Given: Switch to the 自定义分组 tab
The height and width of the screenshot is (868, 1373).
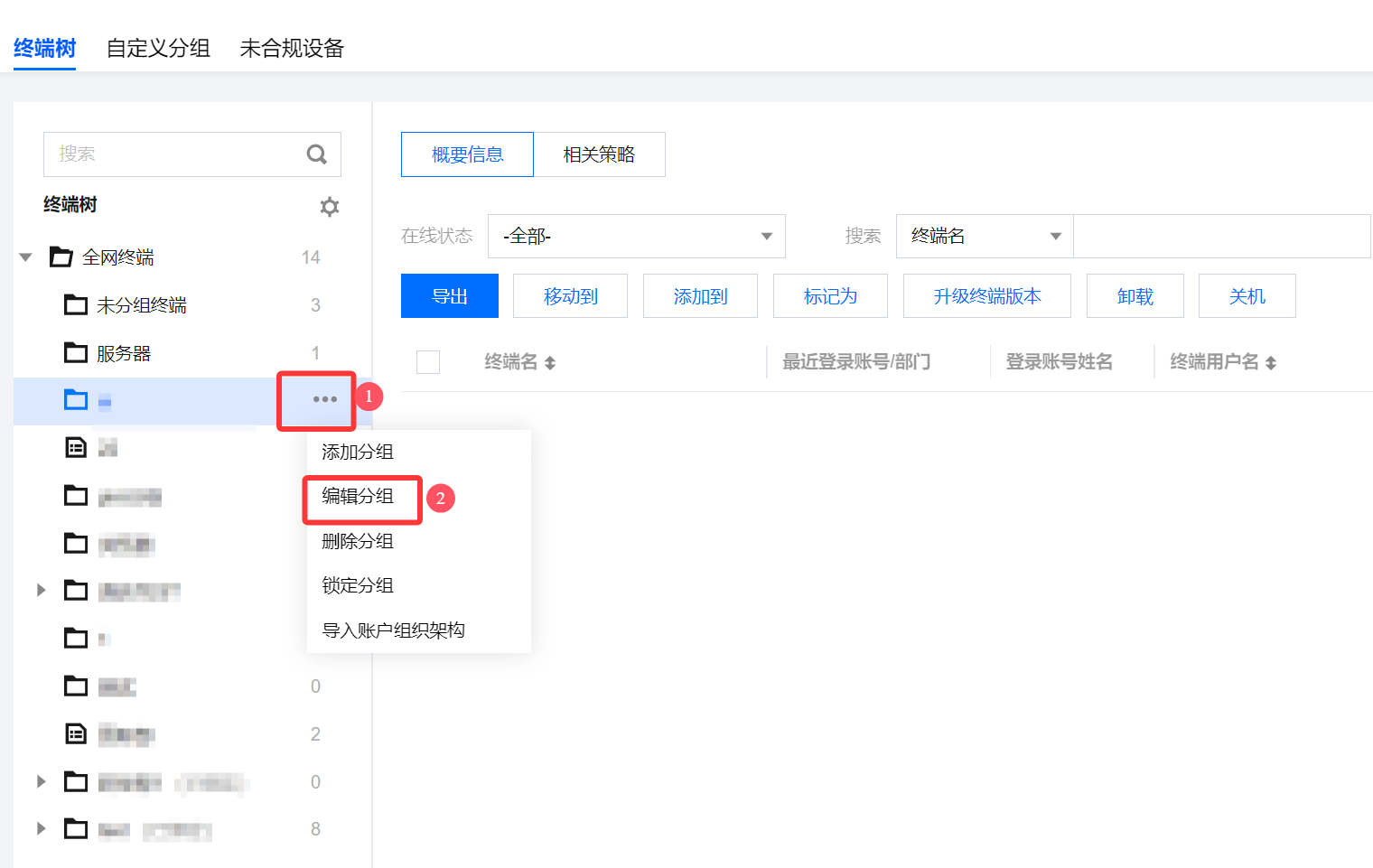Looking at the screenshot, I should 158,48.
